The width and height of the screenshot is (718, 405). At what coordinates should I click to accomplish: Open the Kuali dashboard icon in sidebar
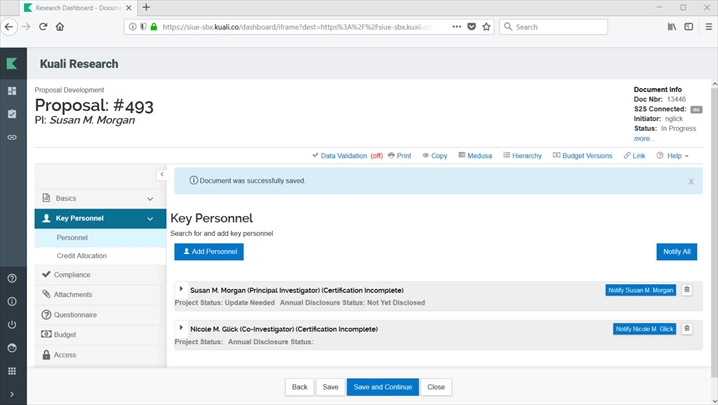12,91
